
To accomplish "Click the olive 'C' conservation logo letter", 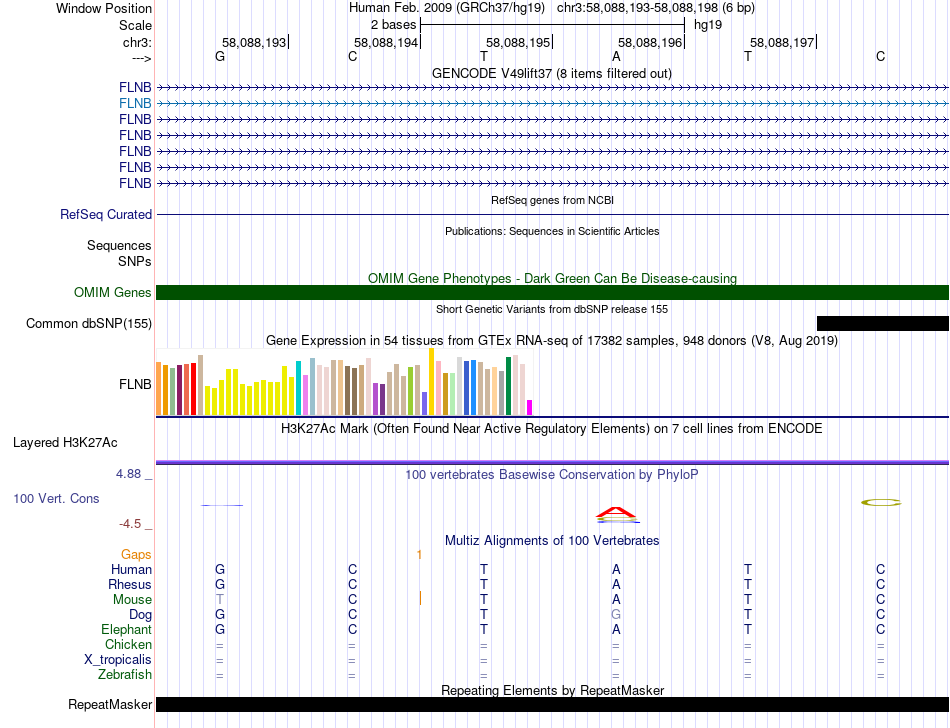I will (881, 502).
